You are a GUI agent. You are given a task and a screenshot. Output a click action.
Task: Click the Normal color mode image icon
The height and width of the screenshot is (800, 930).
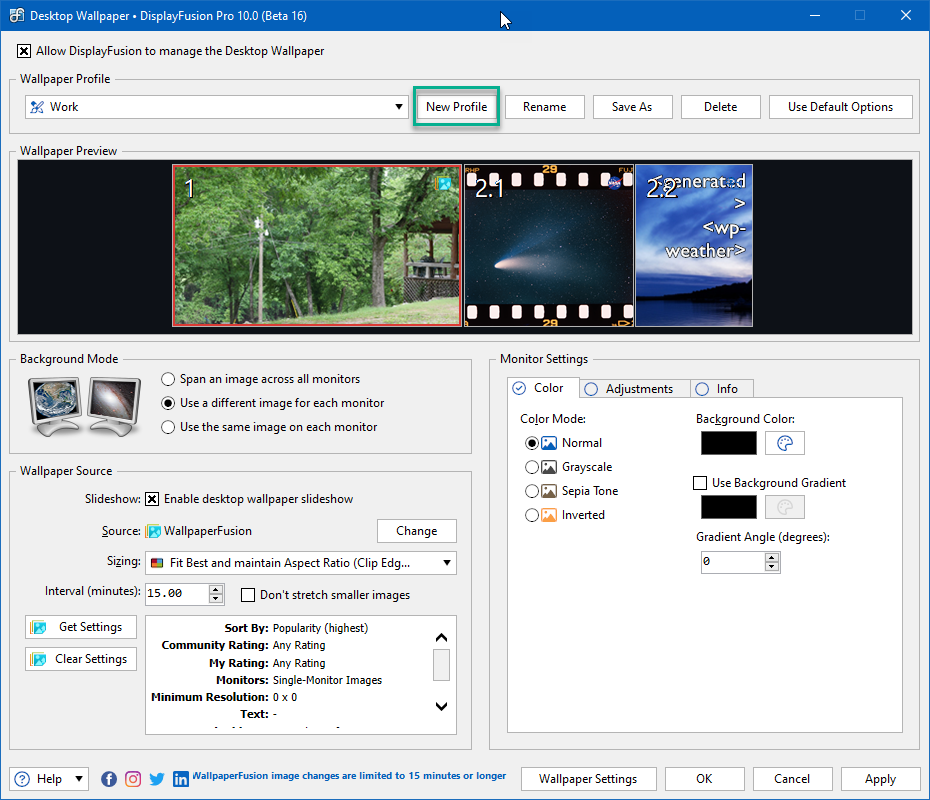pos(549,443)
